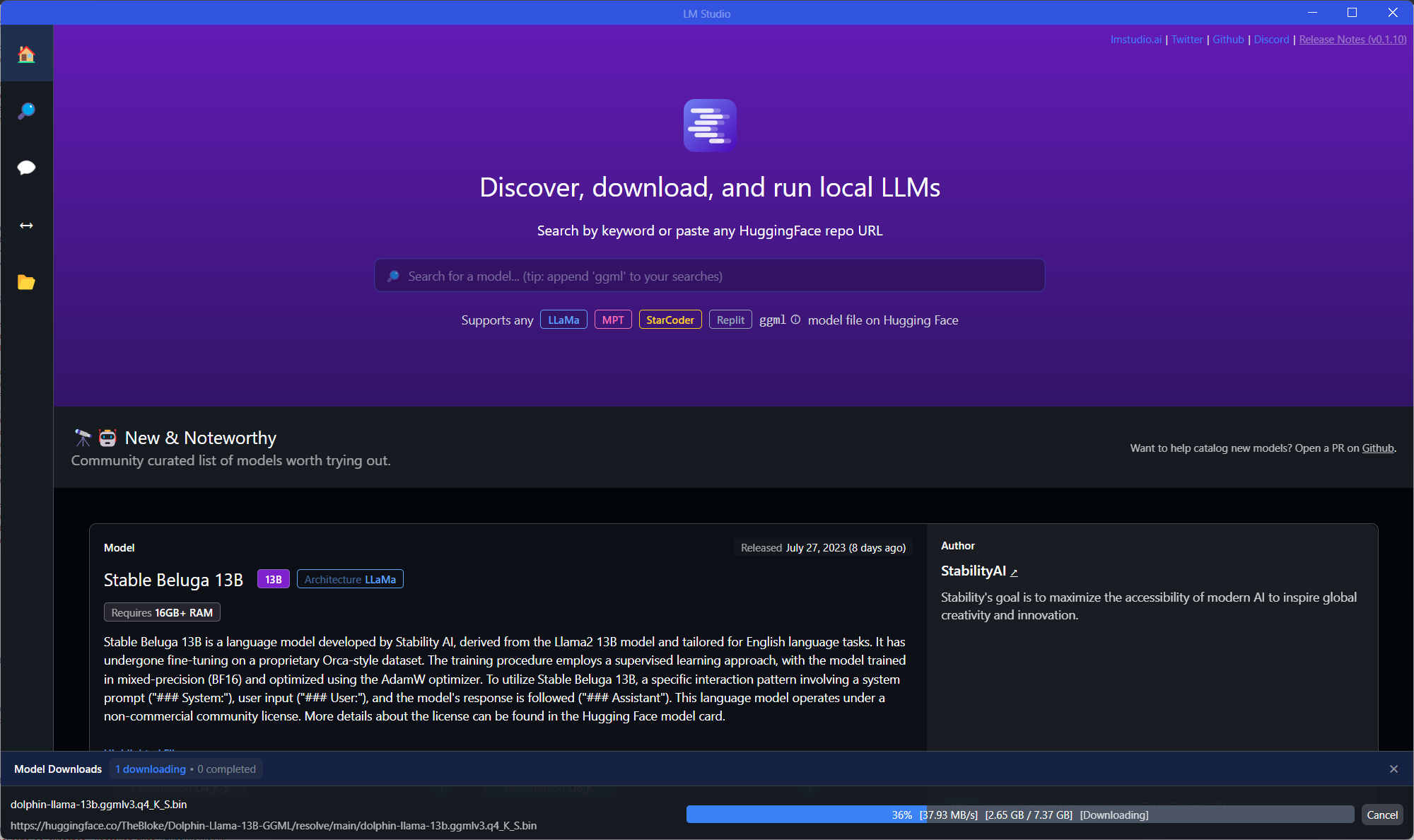
Task: Click the LM Studio logo icon
Action: pyautogui.click(x=709, y=125)
